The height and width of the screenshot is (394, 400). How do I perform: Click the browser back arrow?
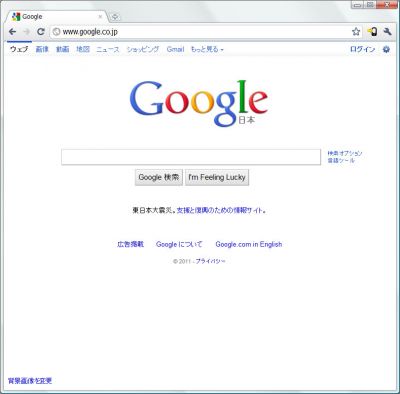point(13,32)
